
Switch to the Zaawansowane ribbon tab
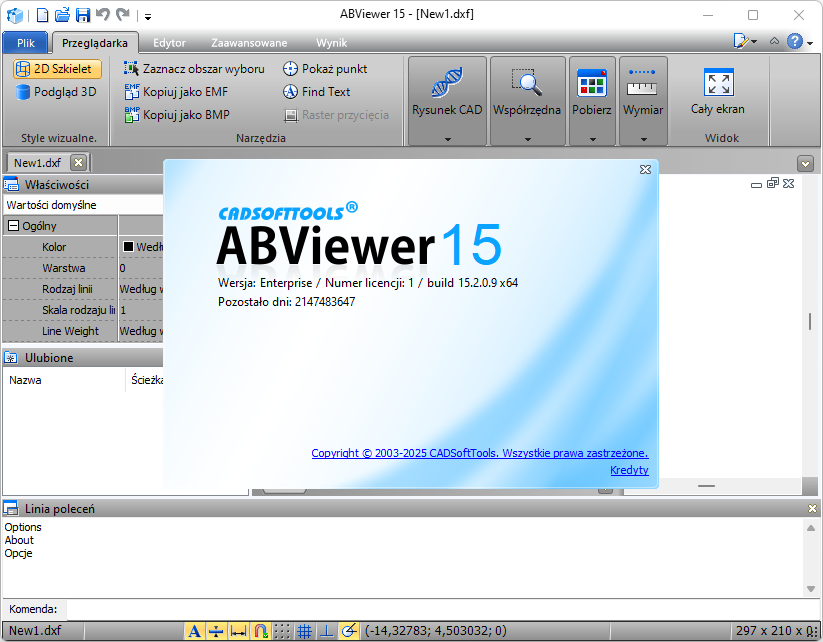(249, 43)
